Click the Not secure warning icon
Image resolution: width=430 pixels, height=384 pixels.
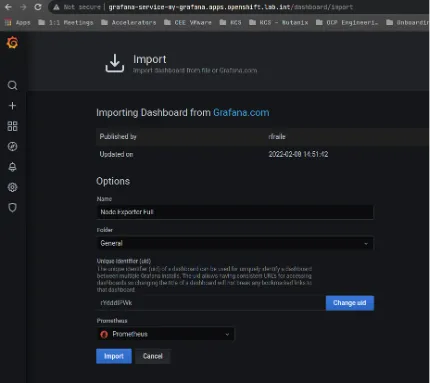tap(56, 7)
